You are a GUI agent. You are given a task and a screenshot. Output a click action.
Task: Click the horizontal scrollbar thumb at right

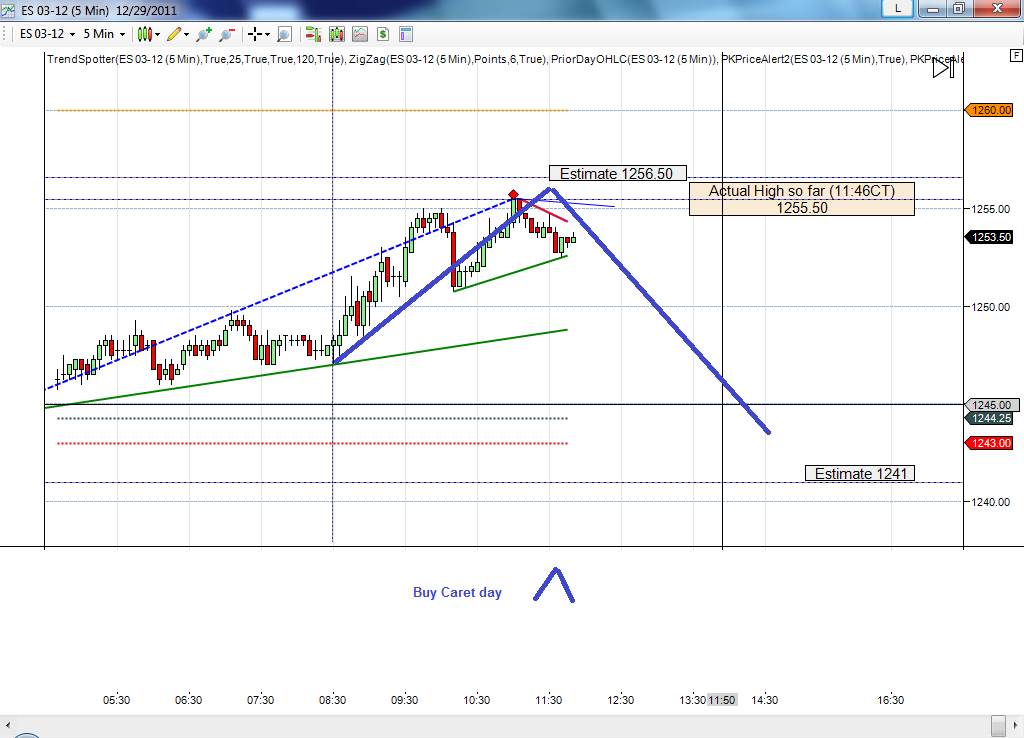pos(998,726)
